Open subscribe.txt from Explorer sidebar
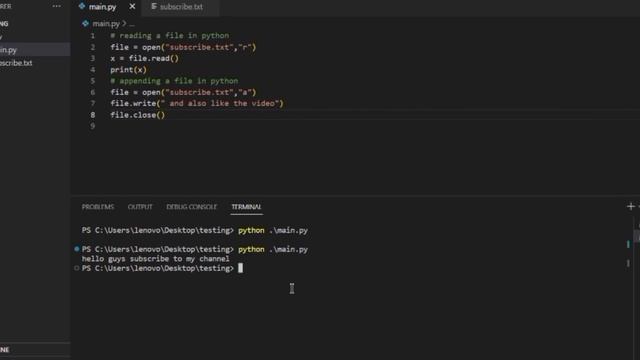Viewport: 640px width, 360px height. click(35, 63)
